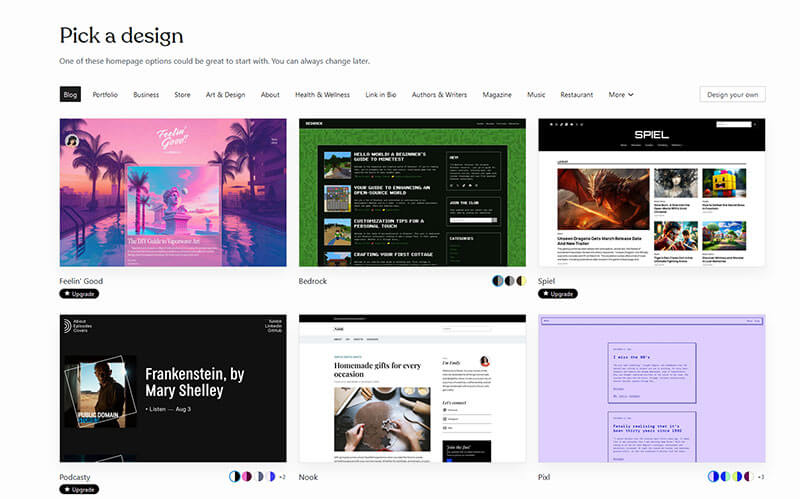Choose Bedrock's yellow color variation circle
This screenshot has height=499, width=800.
pyautogui.click(x=521, y=281)
